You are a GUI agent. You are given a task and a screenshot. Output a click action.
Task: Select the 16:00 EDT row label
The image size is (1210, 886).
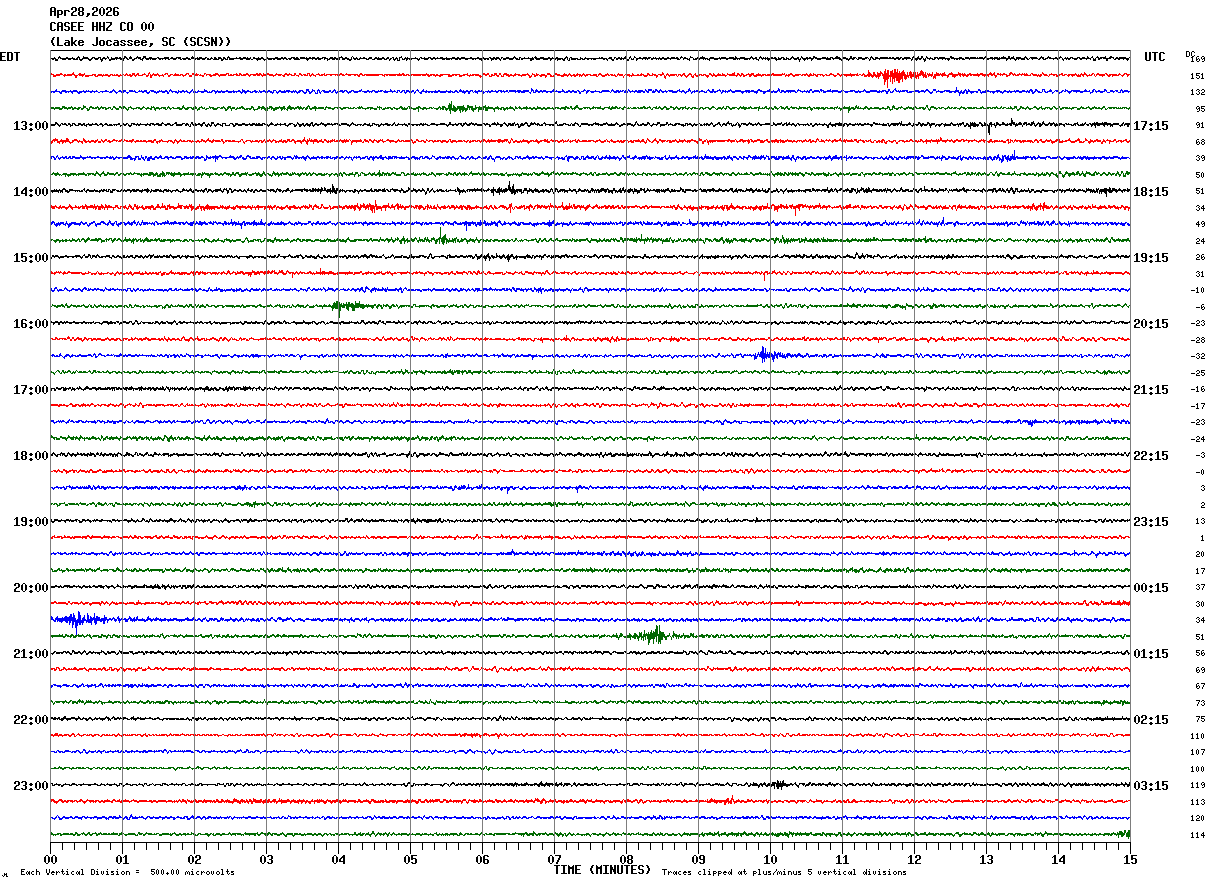[x=30, y=324]
